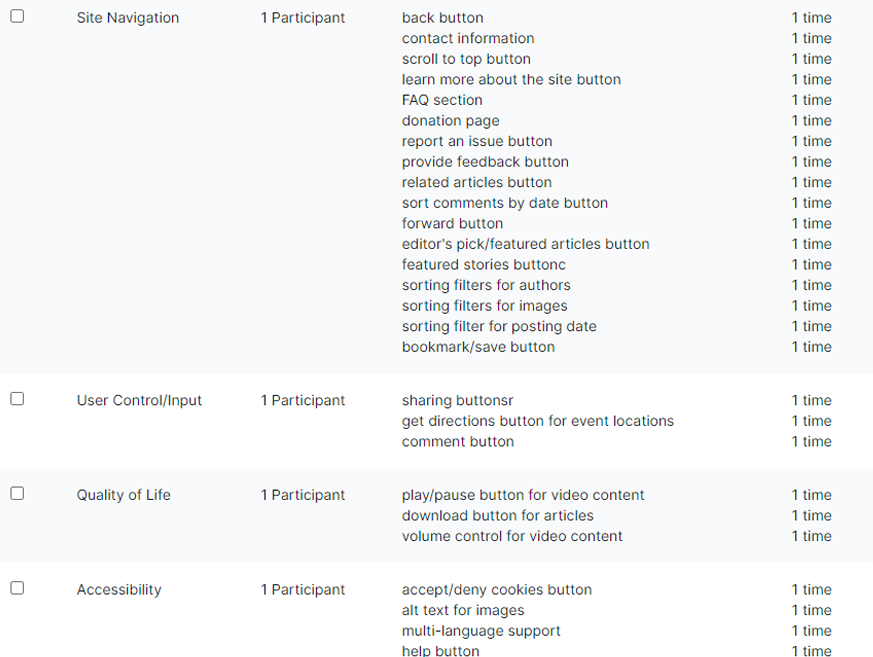Select "get directions button for event locations"
Screen dimensions: 873x657
click(x=537, y=421)
